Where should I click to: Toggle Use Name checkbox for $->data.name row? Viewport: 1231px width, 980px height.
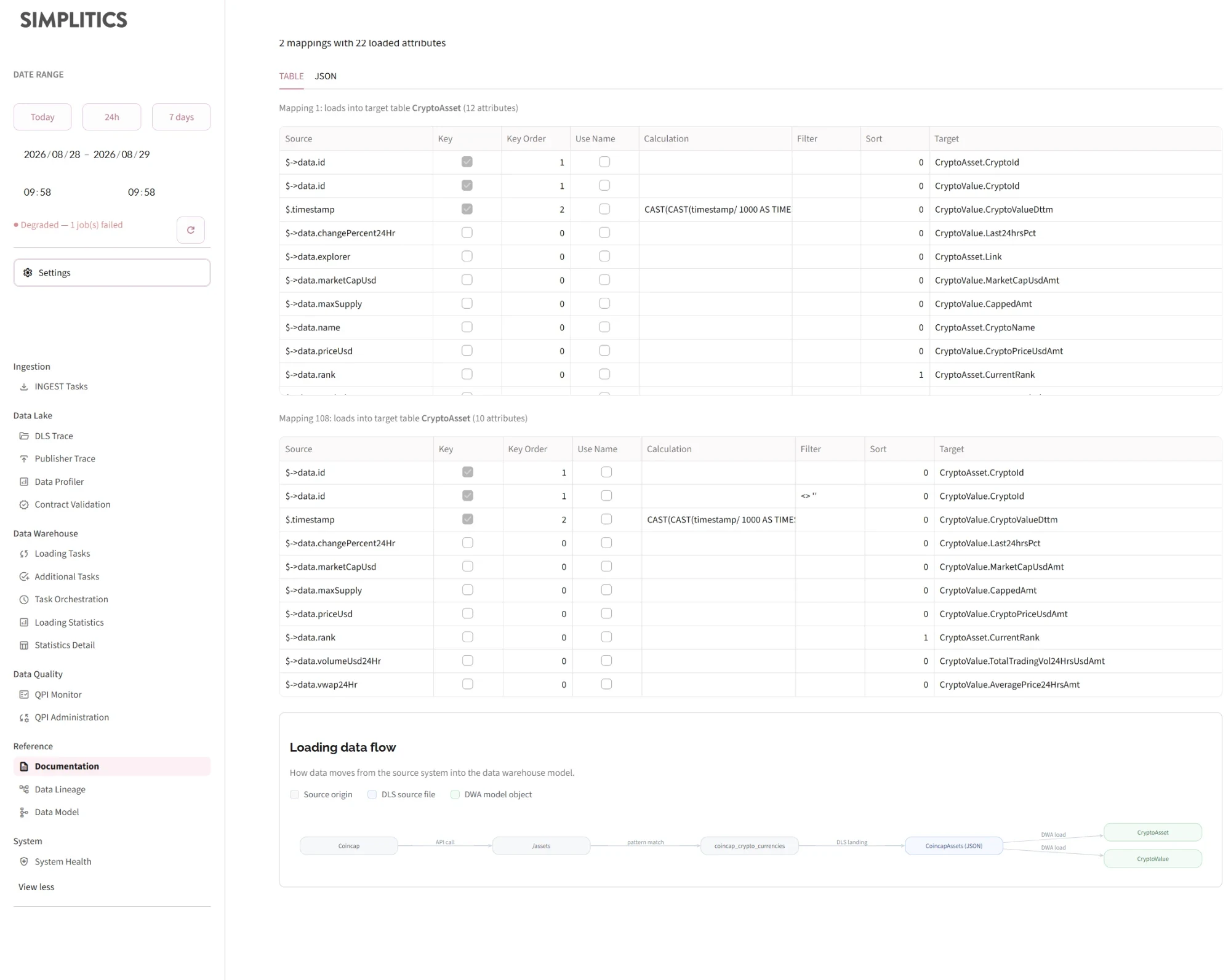point(604,327)
